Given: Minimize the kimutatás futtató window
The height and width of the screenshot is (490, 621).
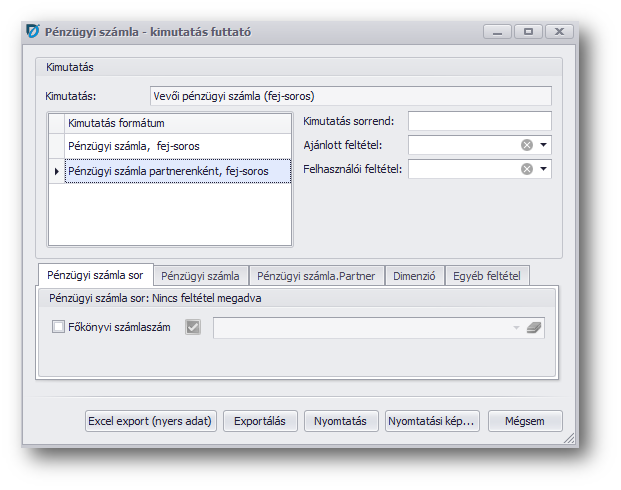Looking at the screenshot, I should tap(497, 32).
